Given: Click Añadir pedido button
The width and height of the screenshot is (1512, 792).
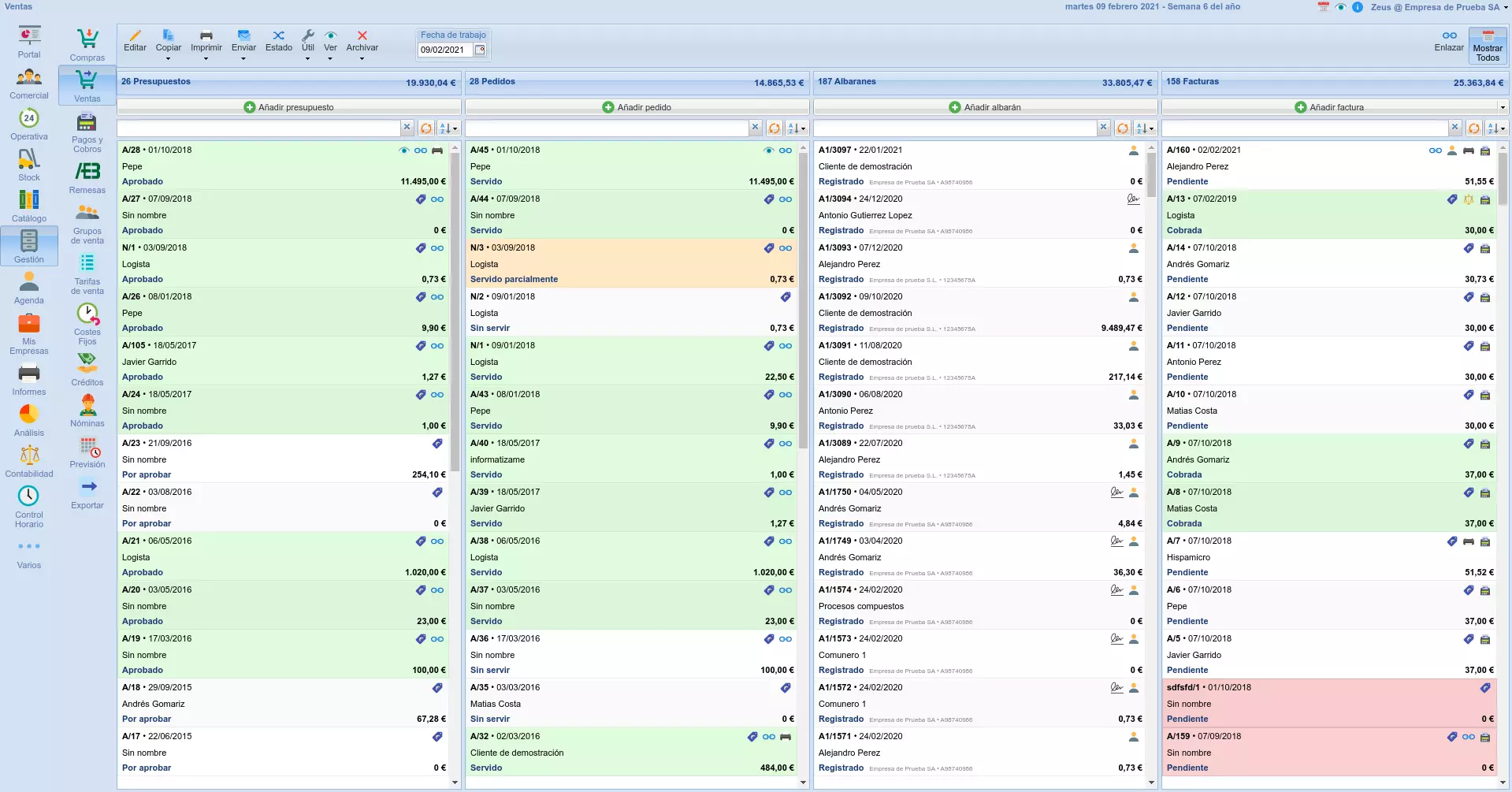Looking at the screenshot, I should coord(637,107).
